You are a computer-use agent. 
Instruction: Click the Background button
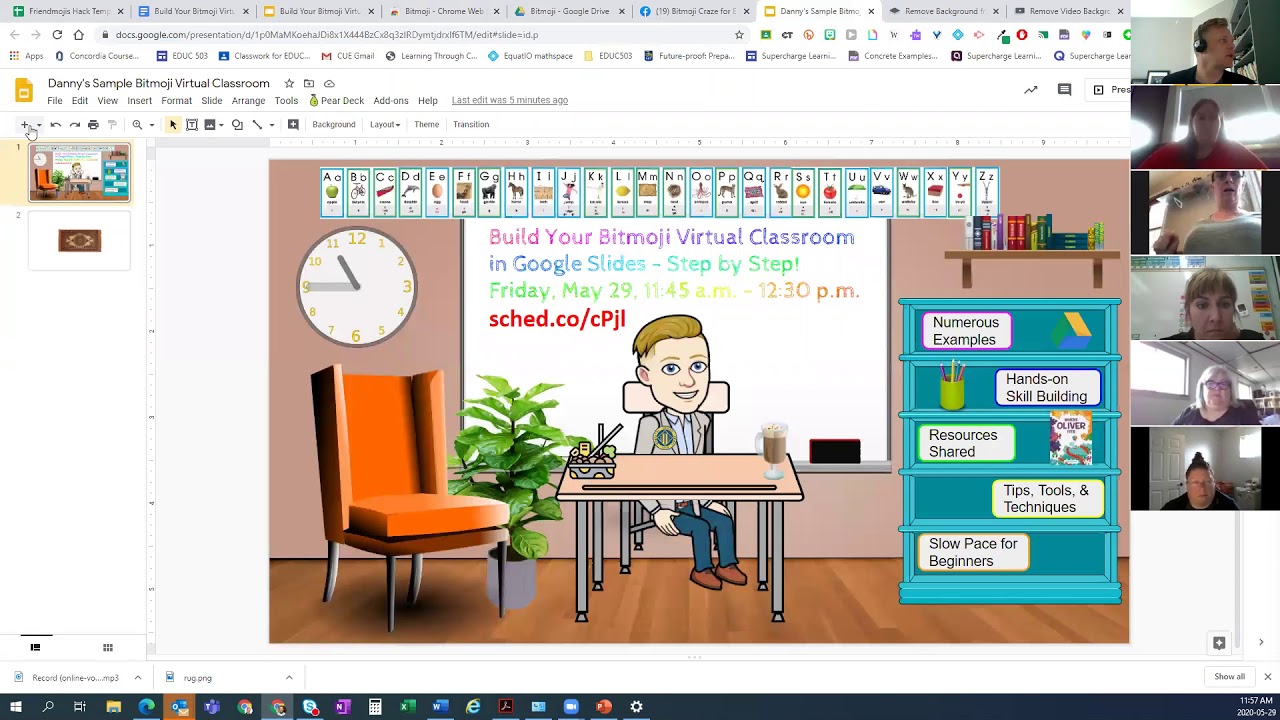[x=333, y=125]
